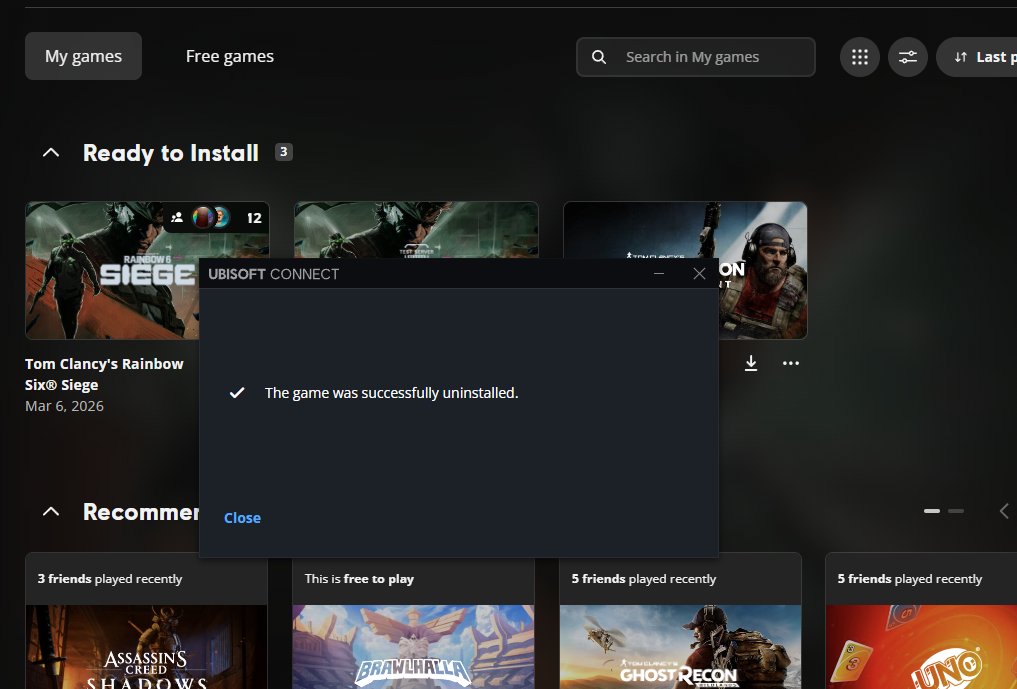Open the filter sliders icon
This screenshot has width=1017, height=689.
pos(907,57)
